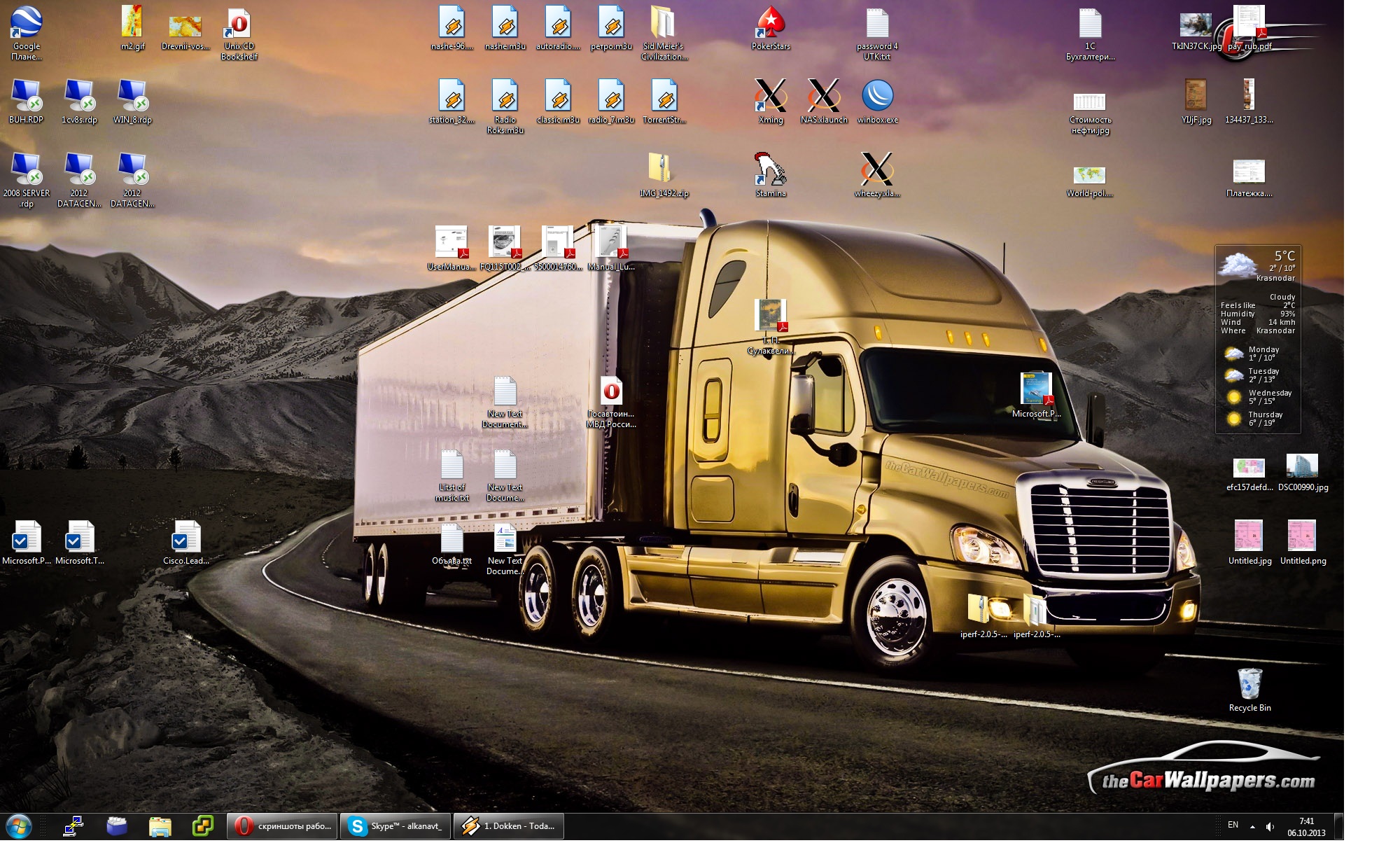Select the DSC00990.jpg image
Viewport: 1400px width, 843px height.
[x=1303, y=473]
